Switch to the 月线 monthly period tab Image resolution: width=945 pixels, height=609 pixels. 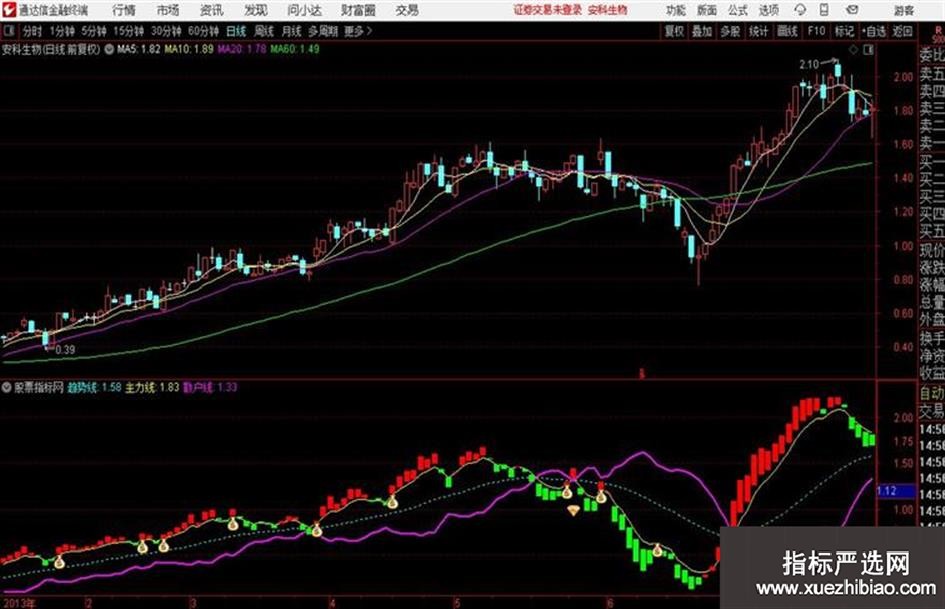(x=292, y=31)
